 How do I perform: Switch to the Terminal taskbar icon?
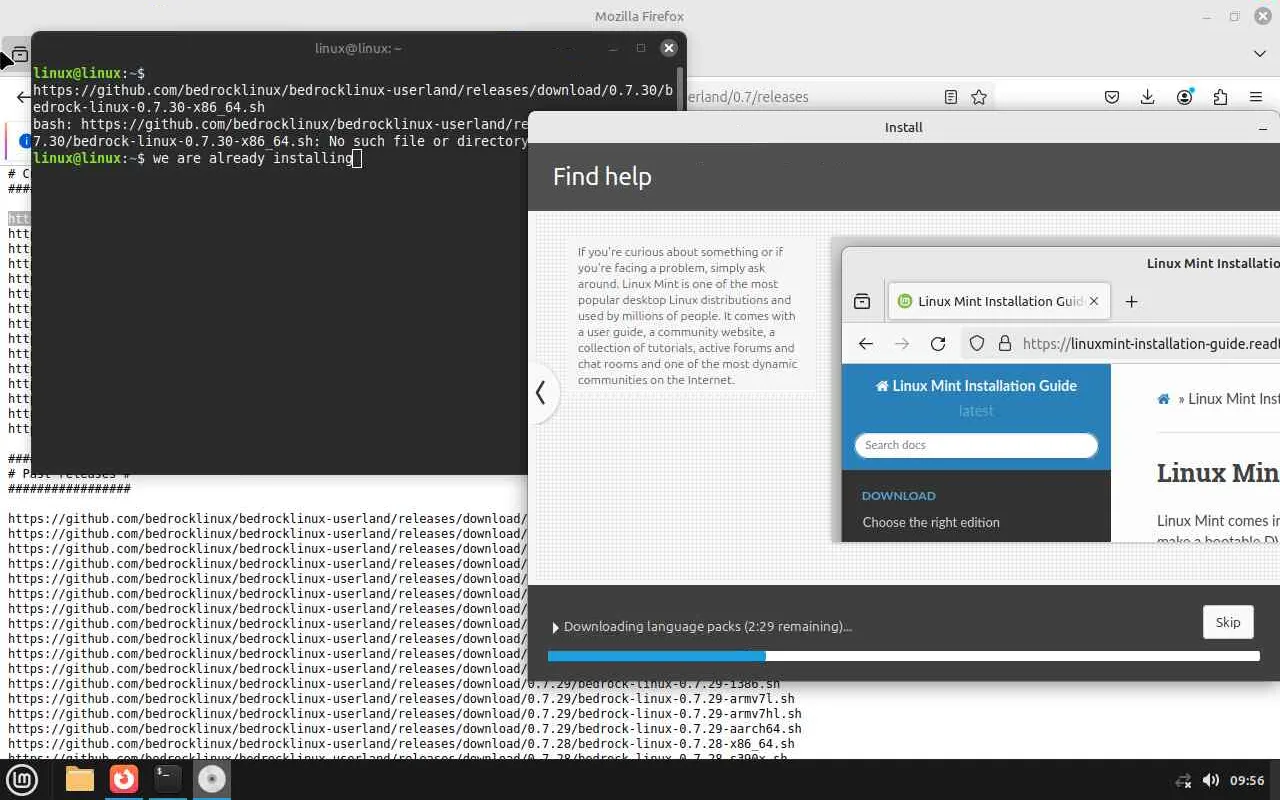[x=168, y=780]
